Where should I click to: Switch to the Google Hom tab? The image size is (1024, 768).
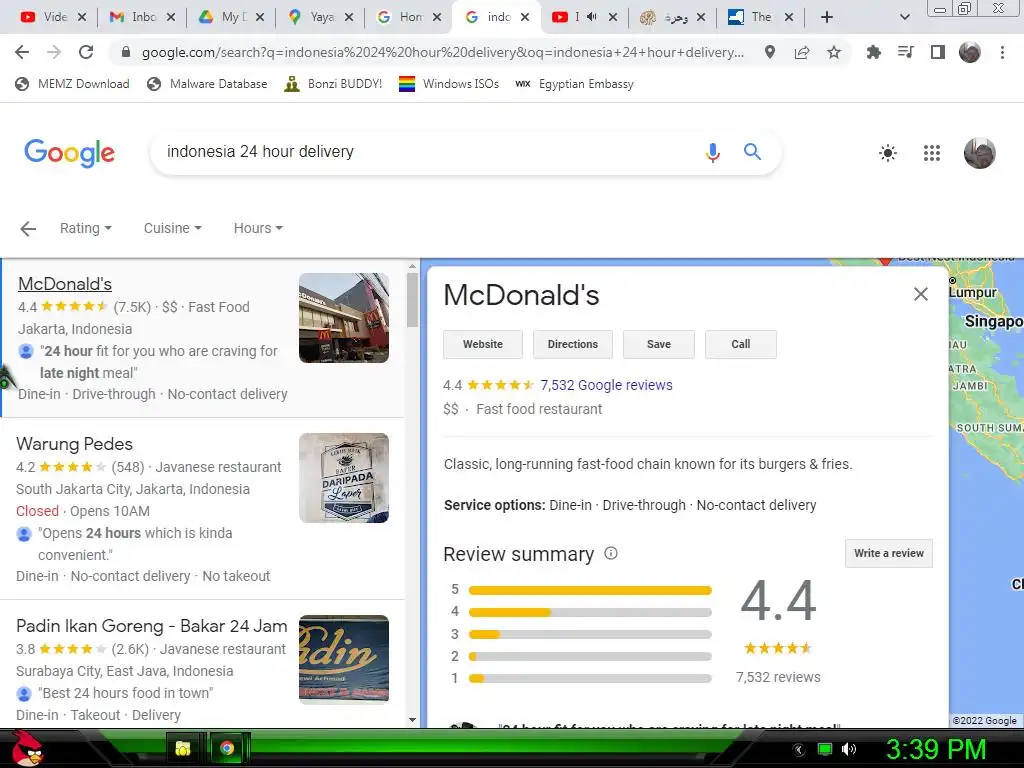tap(409, 17)
